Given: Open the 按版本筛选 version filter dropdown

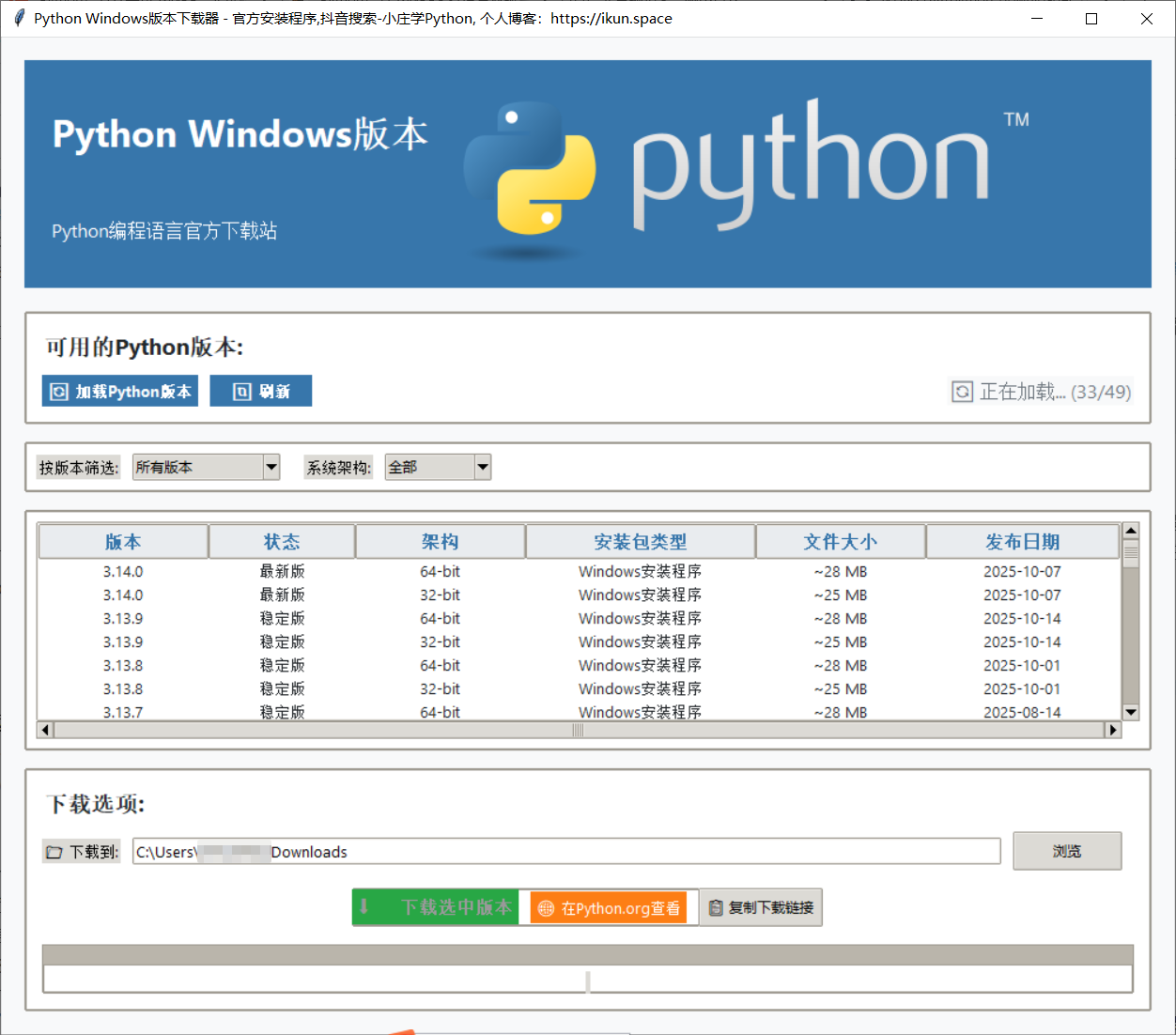Looking at the screenshot, I should (271, 467).
